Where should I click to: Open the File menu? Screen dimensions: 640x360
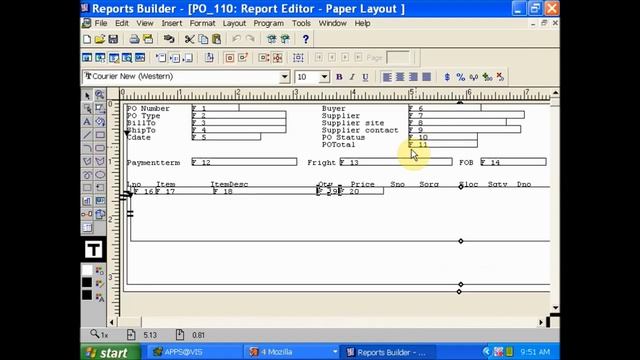pyautogui.click(x=101, y=23)
